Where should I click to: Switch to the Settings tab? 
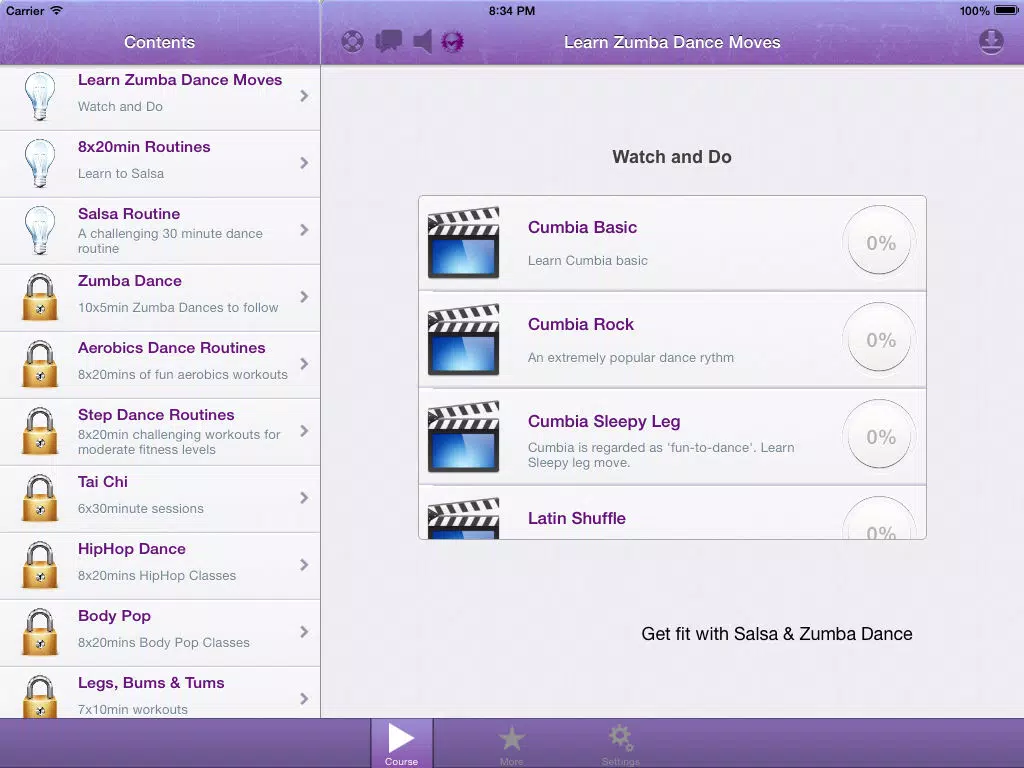[620, 743]
